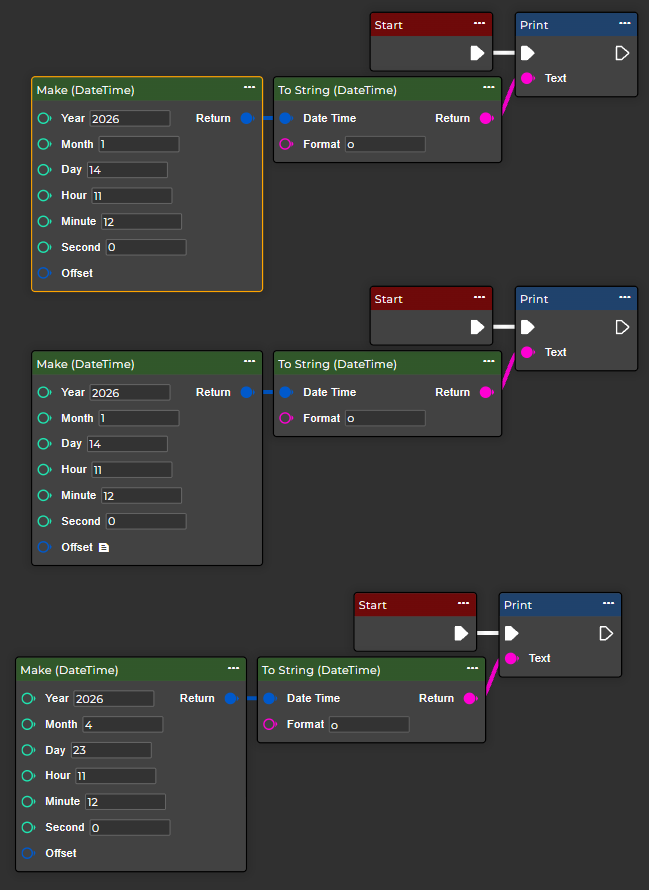This screenshot has width=649, height=890.
Task: Click the Month field containing 4
Action: pyautogui.click(x=122, y=724)
